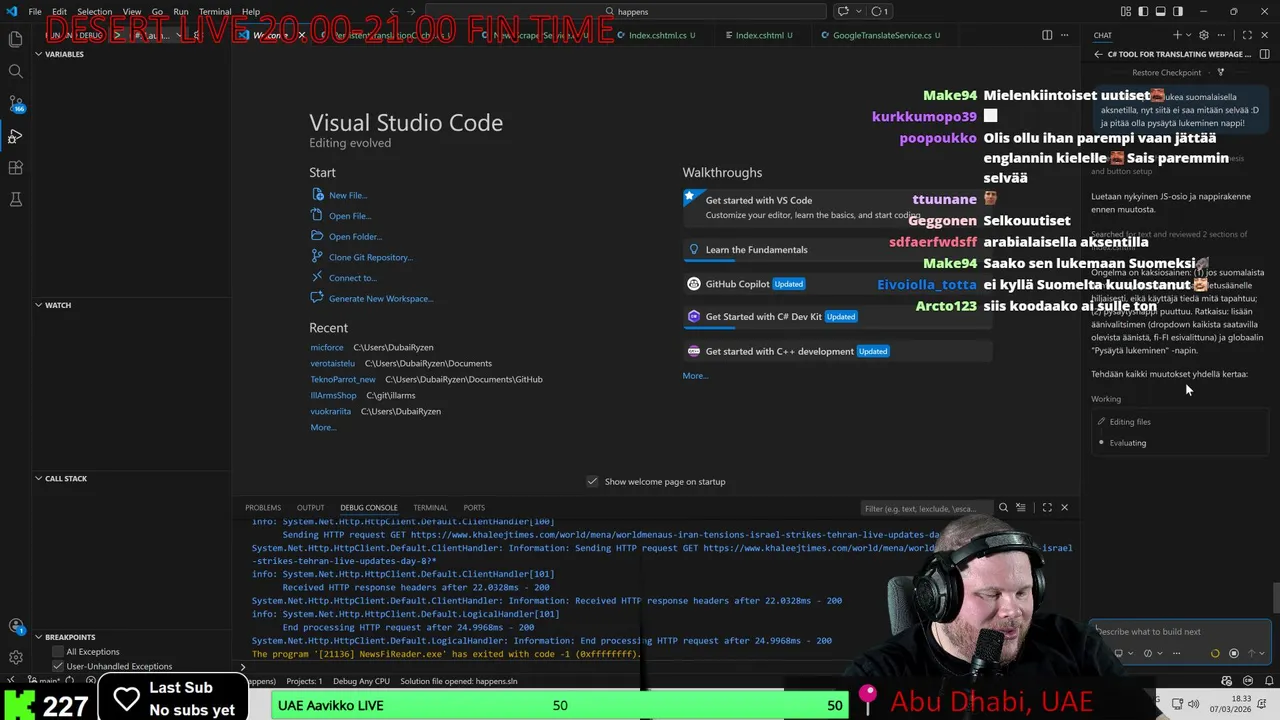Open the Search view in activity bar
This screenshot has width=1280, height=720.
tap(16, 72)
